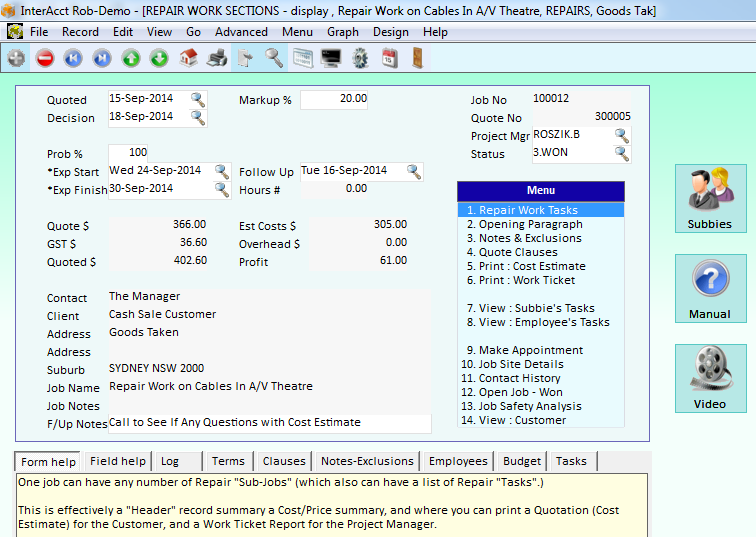
Task: Click the printer icon in toolbar
Action: pyautogui.click(x=217, y=58)
